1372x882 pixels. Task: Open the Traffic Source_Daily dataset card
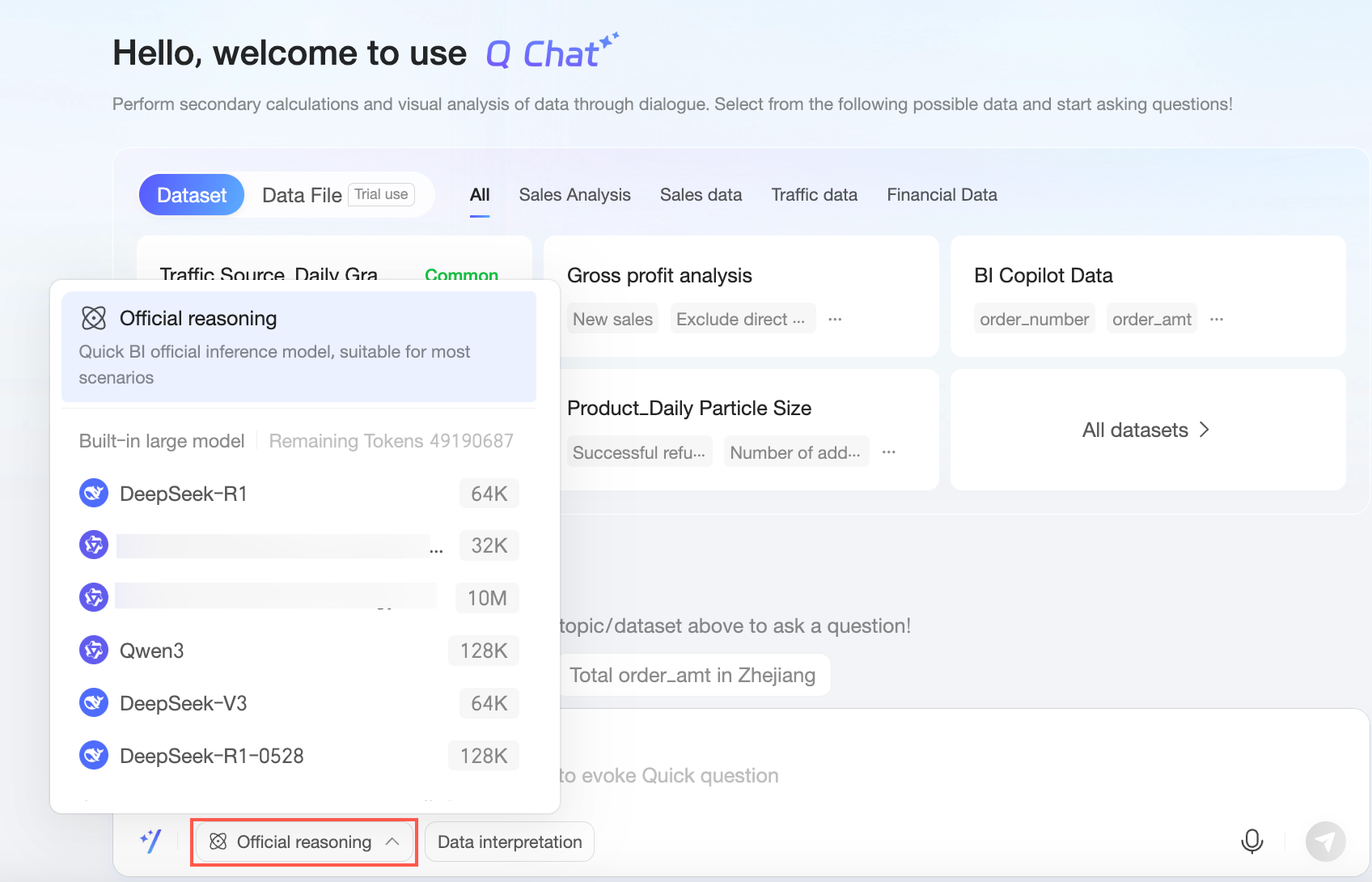click(x=334, y=259)
